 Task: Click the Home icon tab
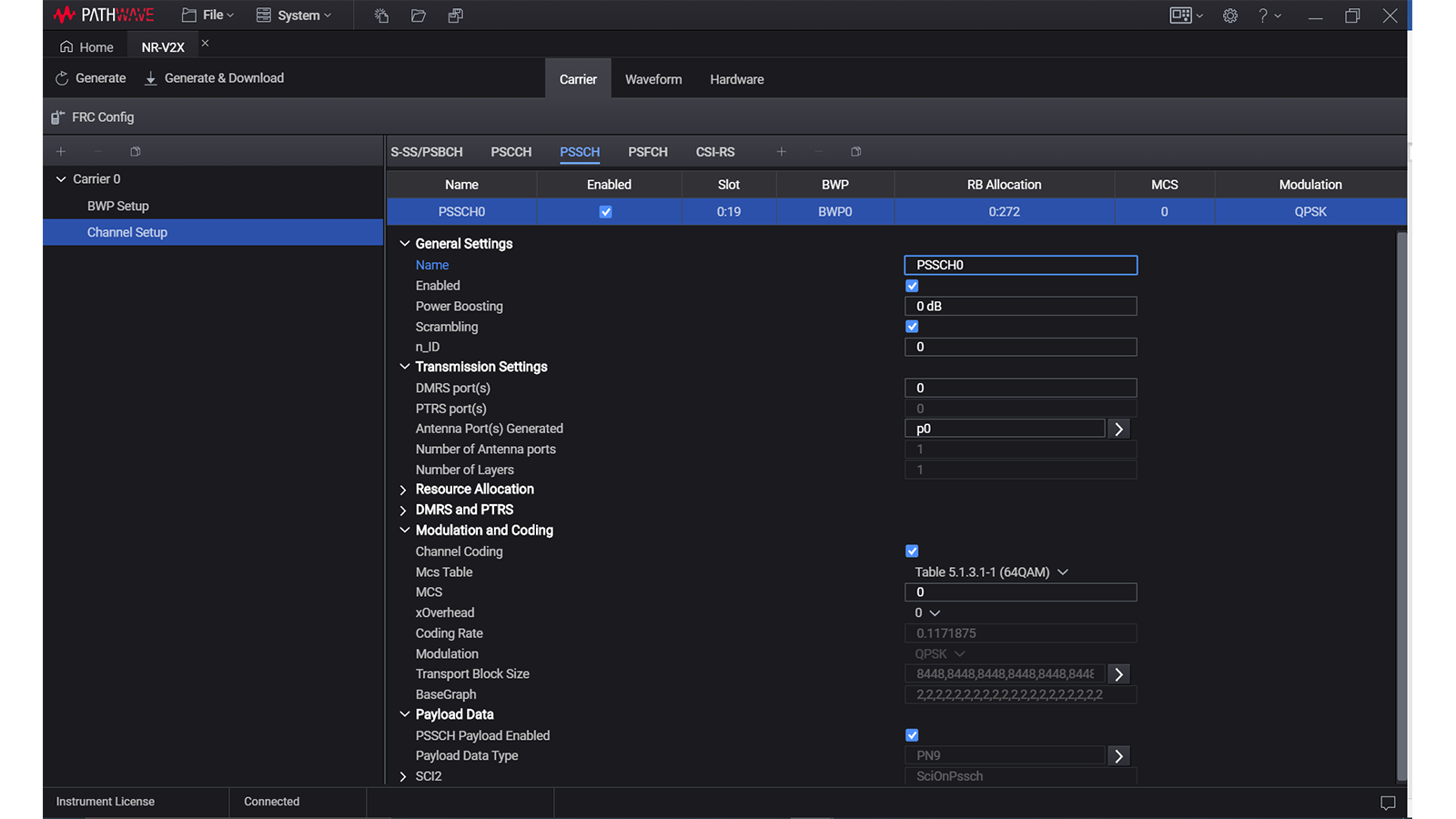[x=87, y=47]
